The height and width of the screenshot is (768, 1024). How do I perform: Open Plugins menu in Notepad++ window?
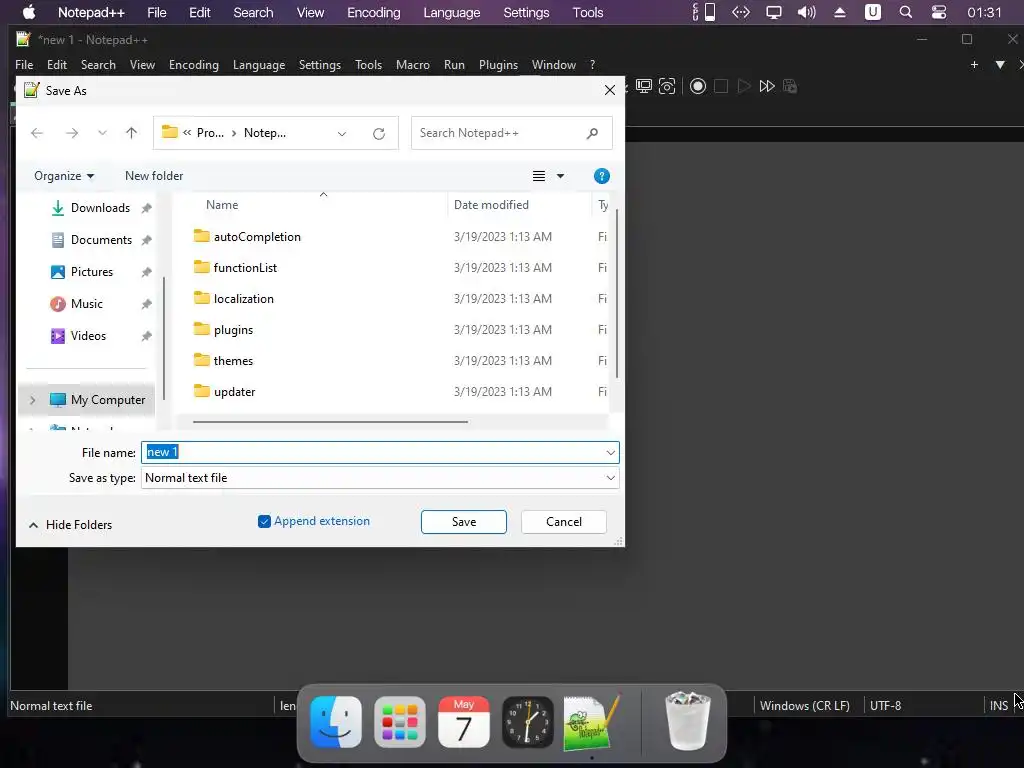click(x=498, y=65)
